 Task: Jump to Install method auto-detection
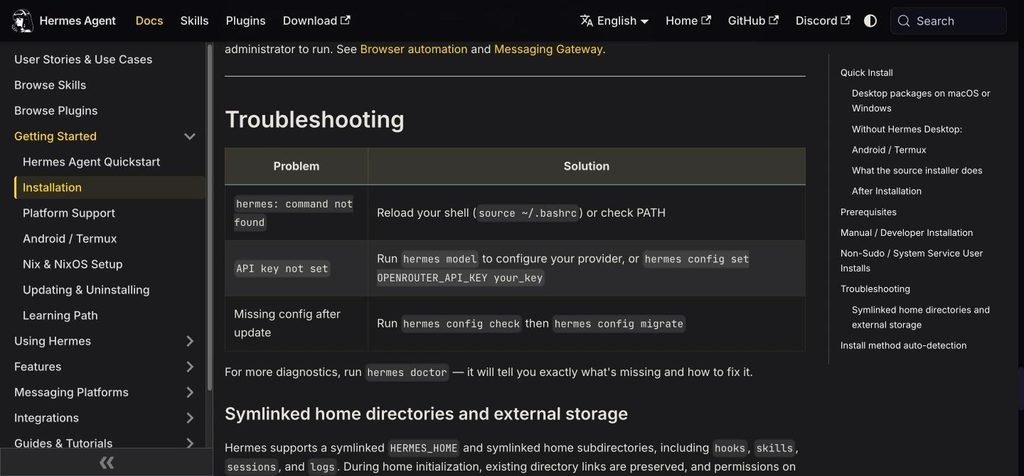903,345
